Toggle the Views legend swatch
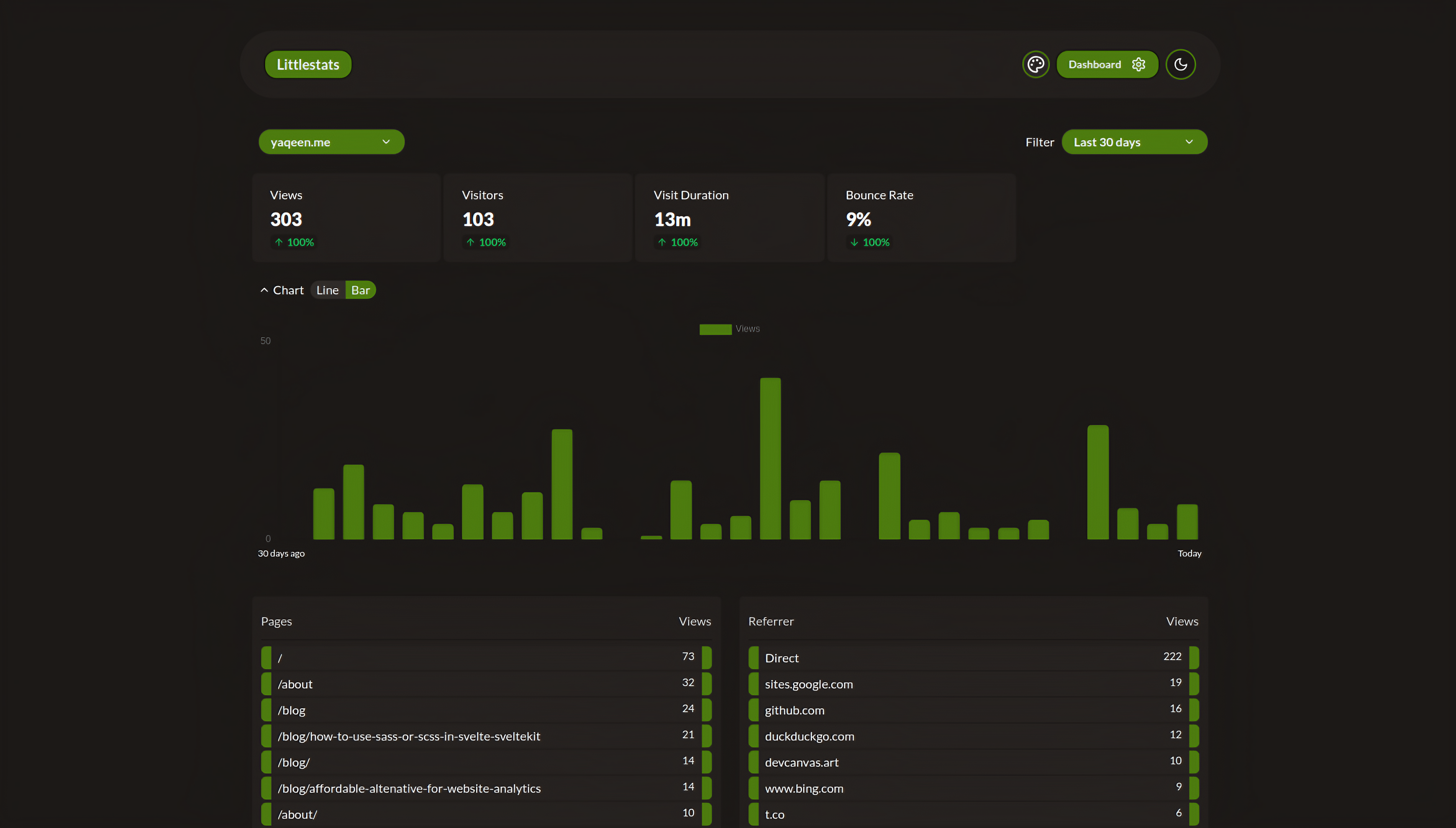Image resolution: width=1456 pixels, height=828 pixels. point(715,329)
